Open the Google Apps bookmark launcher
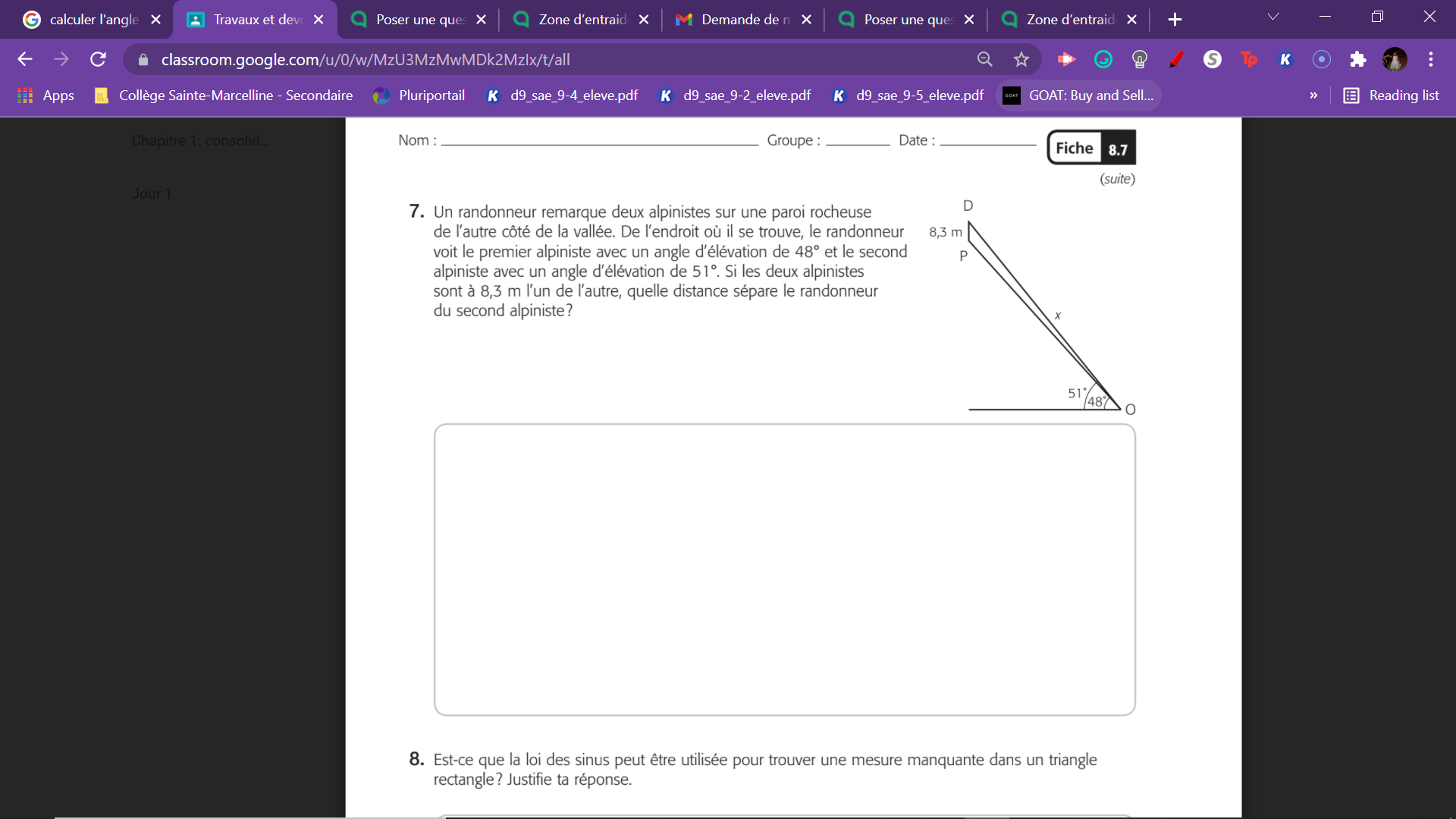Viewport: 1456px width, 819px height. [25, 96]
